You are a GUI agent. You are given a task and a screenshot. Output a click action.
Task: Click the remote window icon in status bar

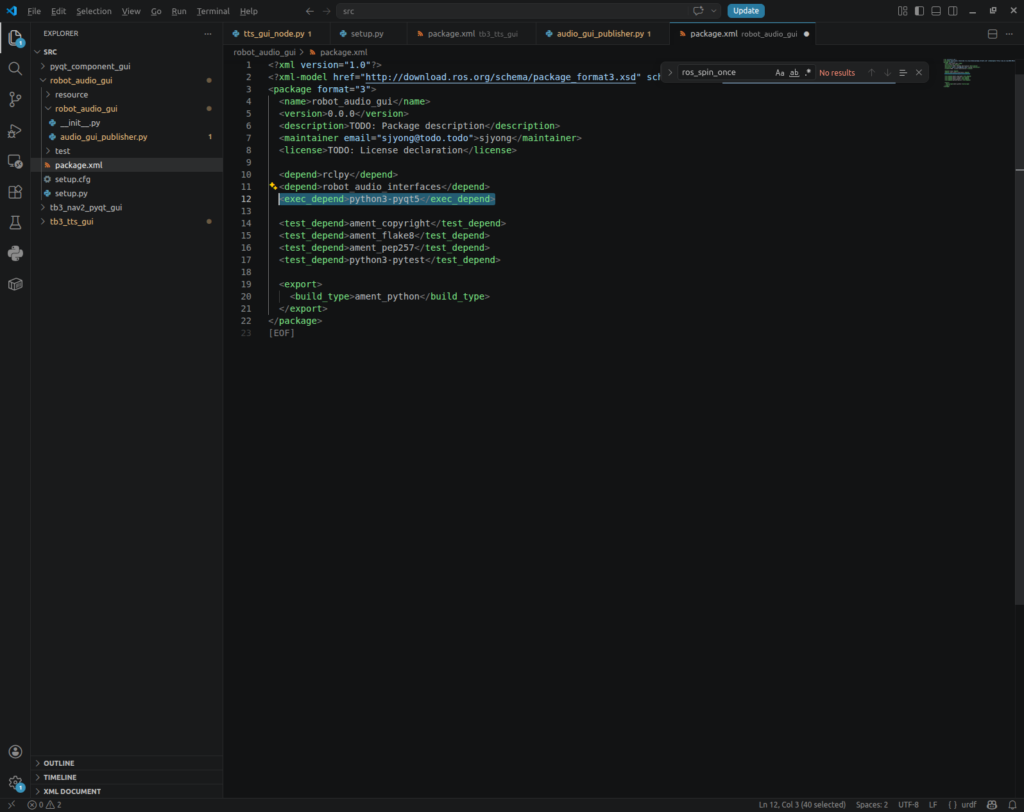pyautogui.click(x=11, y=805)
